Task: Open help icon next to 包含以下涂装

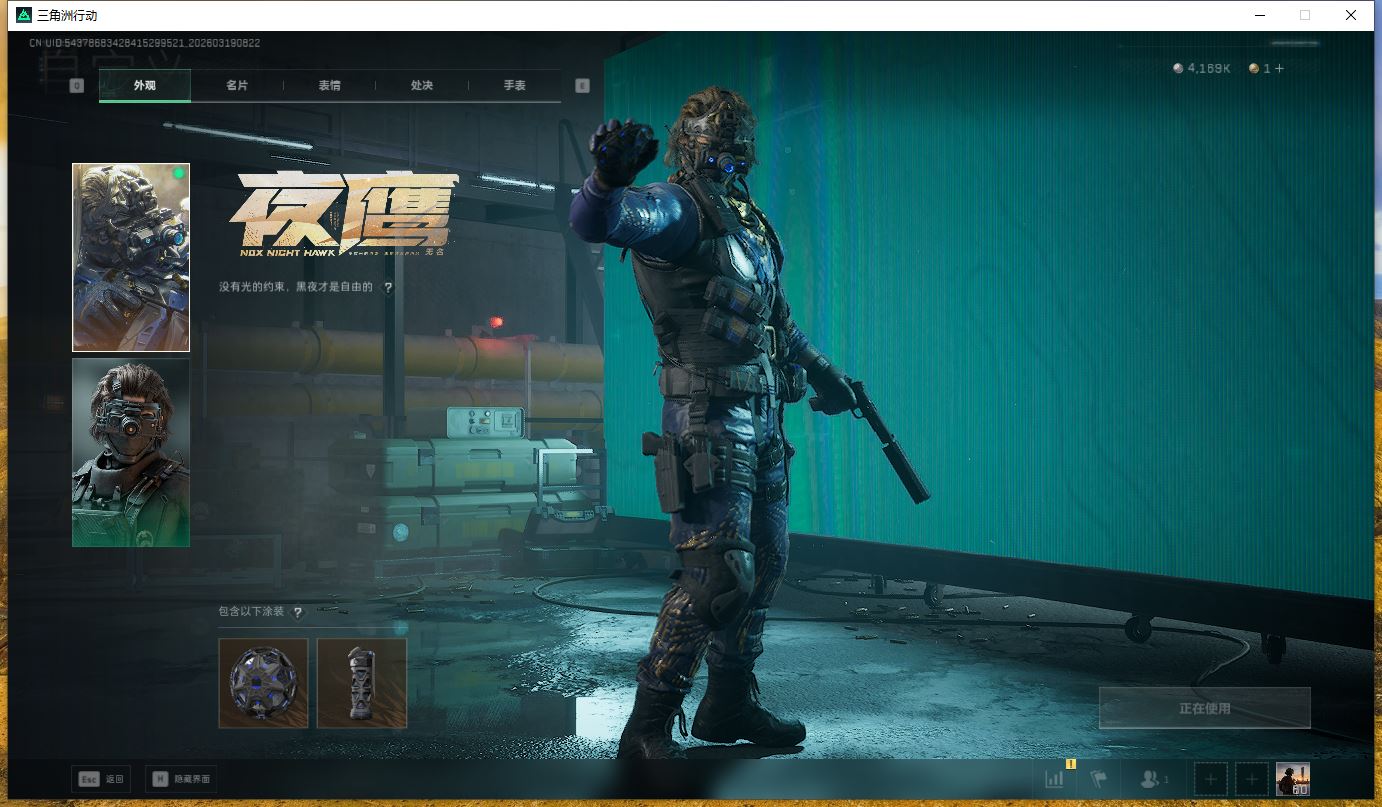Action: pos(297,612)
